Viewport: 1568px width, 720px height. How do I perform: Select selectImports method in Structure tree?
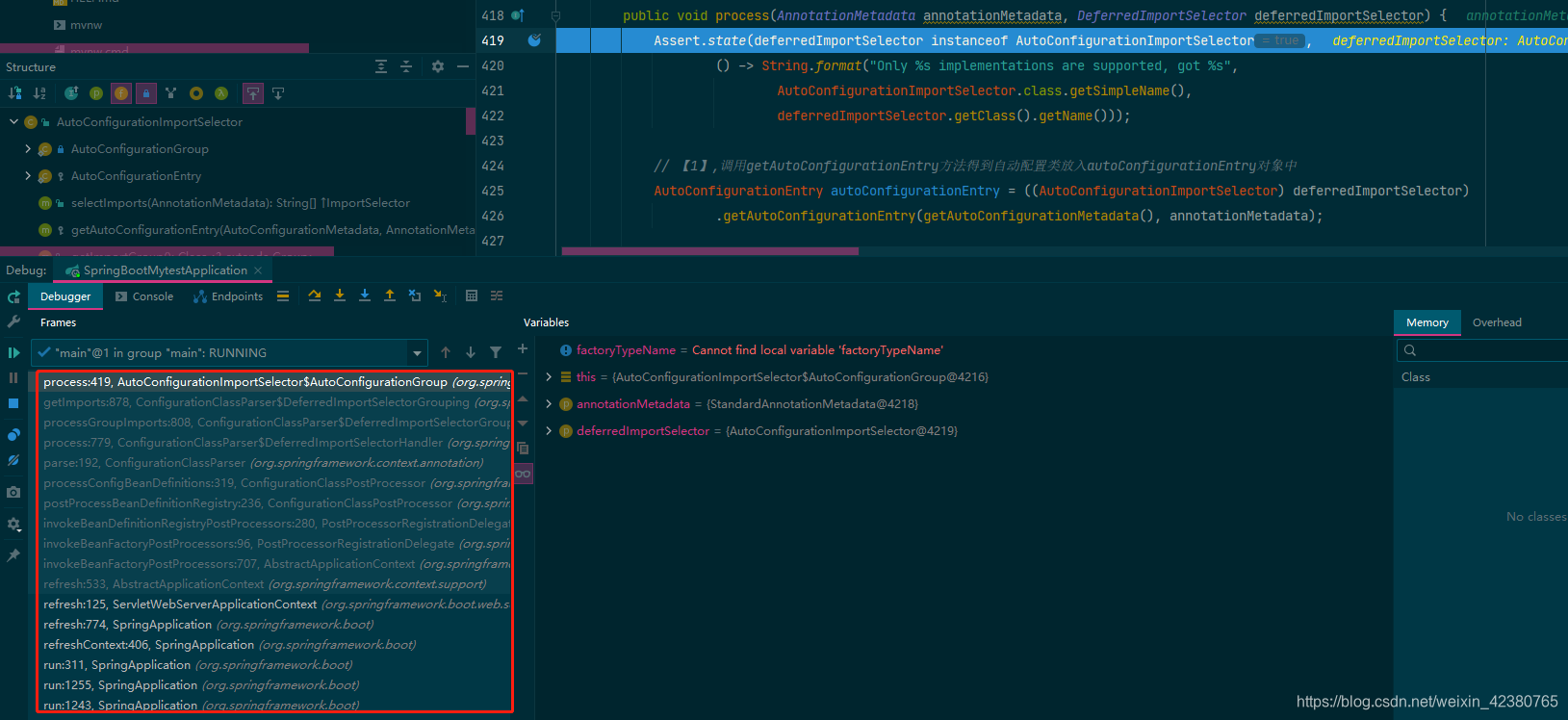(x=240, y=203)
